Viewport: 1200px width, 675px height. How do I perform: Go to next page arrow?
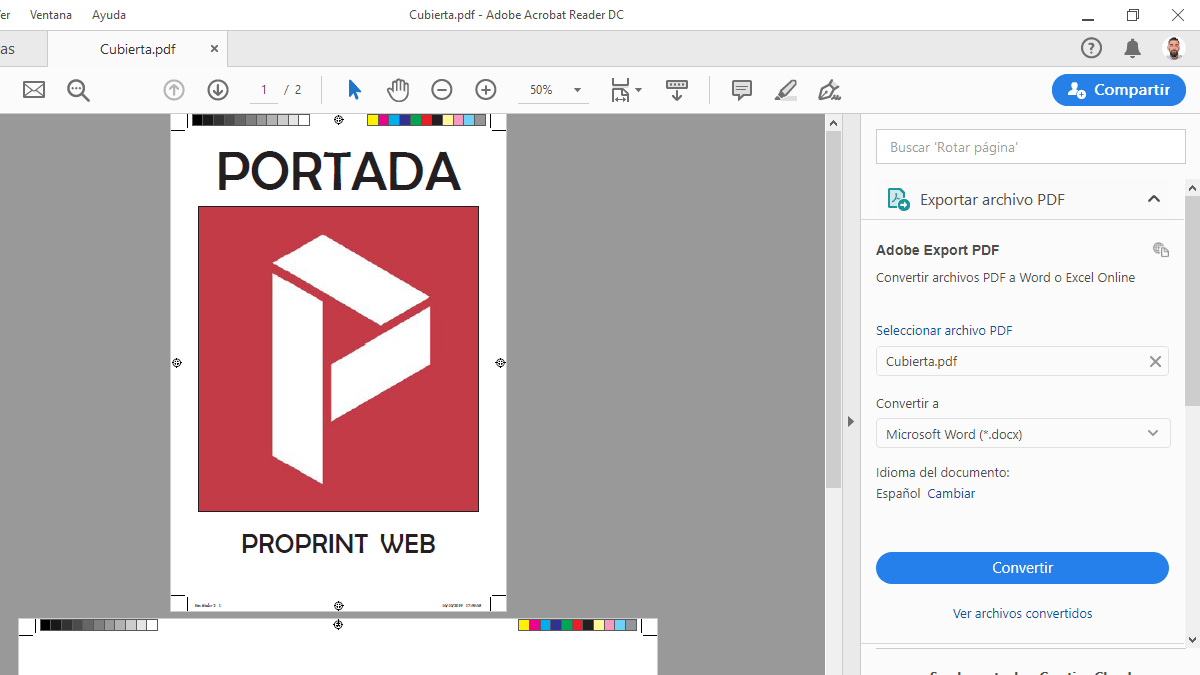tap(218, 90)
